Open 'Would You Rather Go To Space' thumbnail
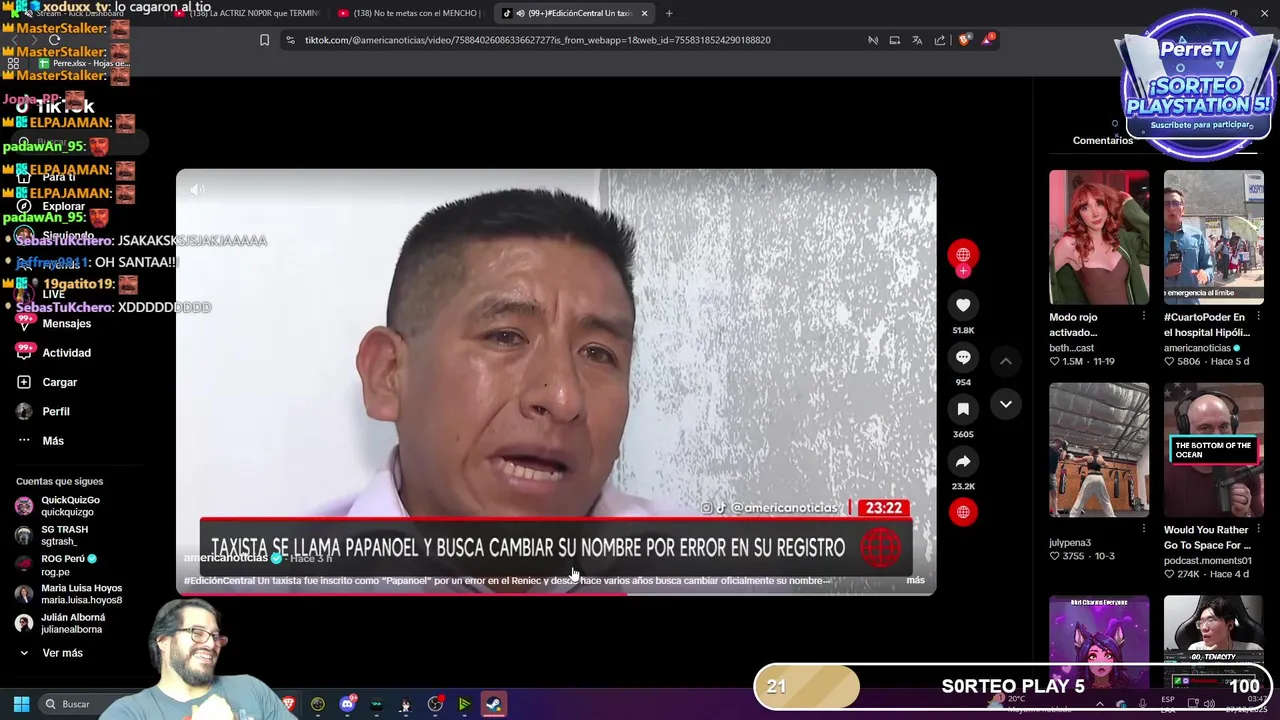Image resolution: width=1280 pixels, height=720 pixels. [1213, 450]
